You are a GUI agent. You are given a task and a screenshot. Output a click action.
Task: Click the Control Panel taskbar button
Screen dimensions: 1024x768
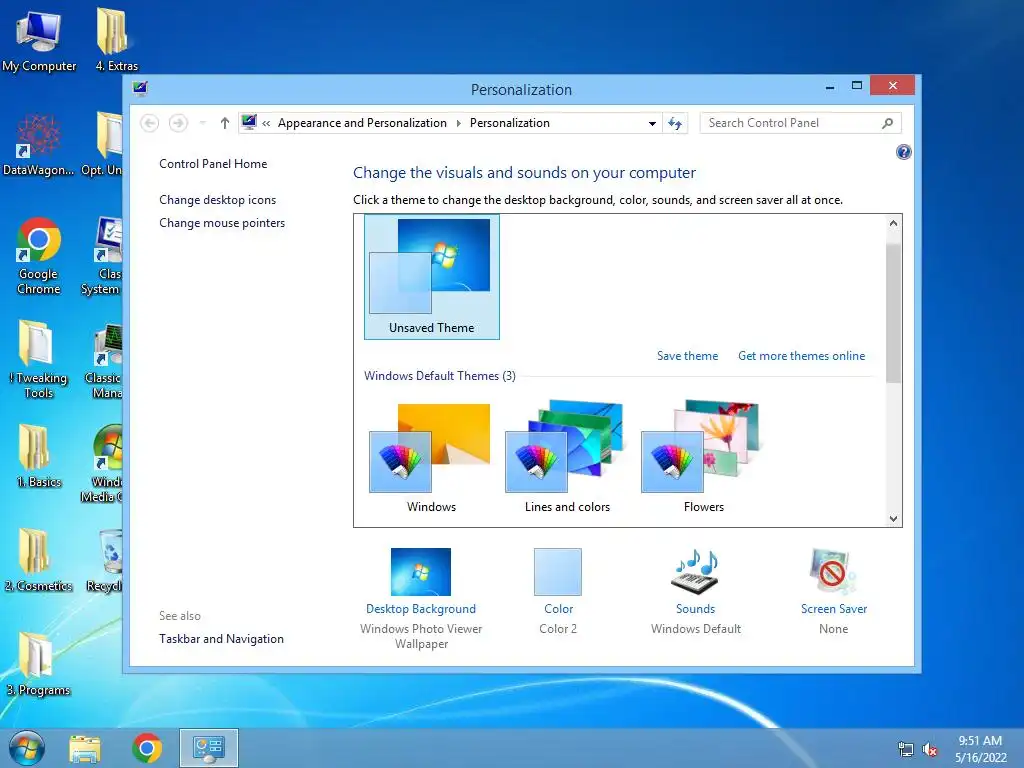(x=208, y=748)
